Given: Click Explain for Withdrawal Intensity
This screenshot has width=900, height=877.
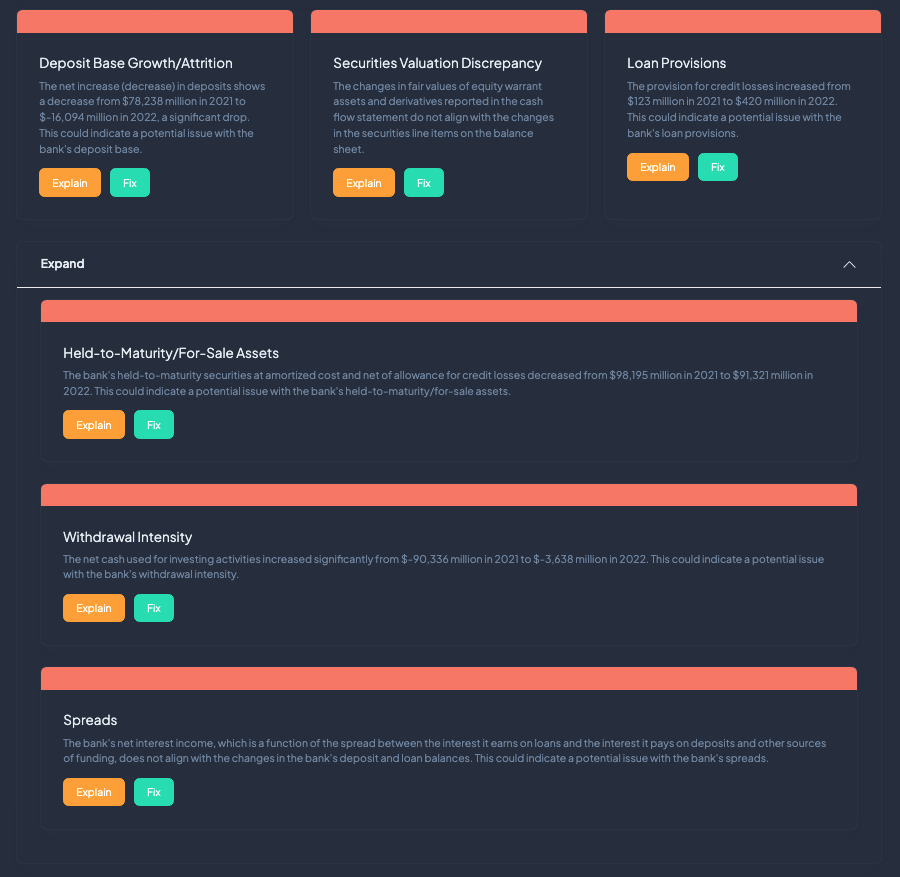Looking at the screenshot, I should 94,608.
